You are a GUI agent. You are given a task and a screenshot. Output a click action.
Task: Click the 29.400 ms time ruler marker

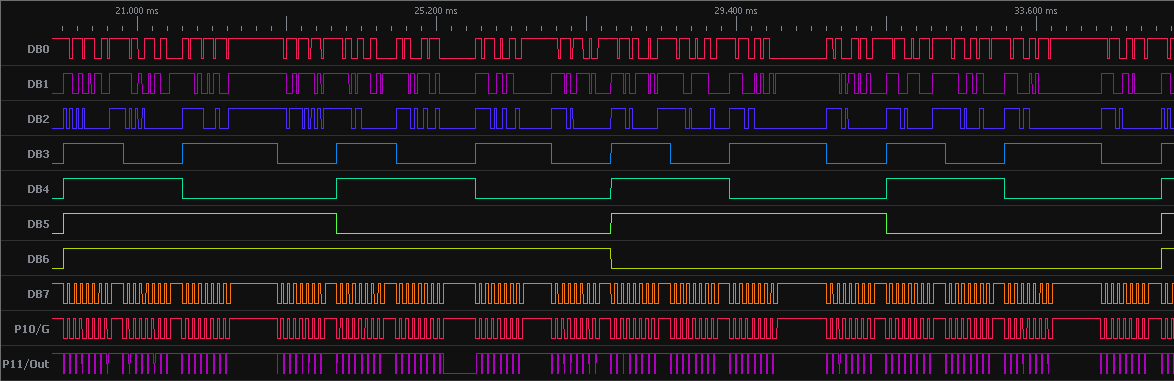(x=736, y=11)
